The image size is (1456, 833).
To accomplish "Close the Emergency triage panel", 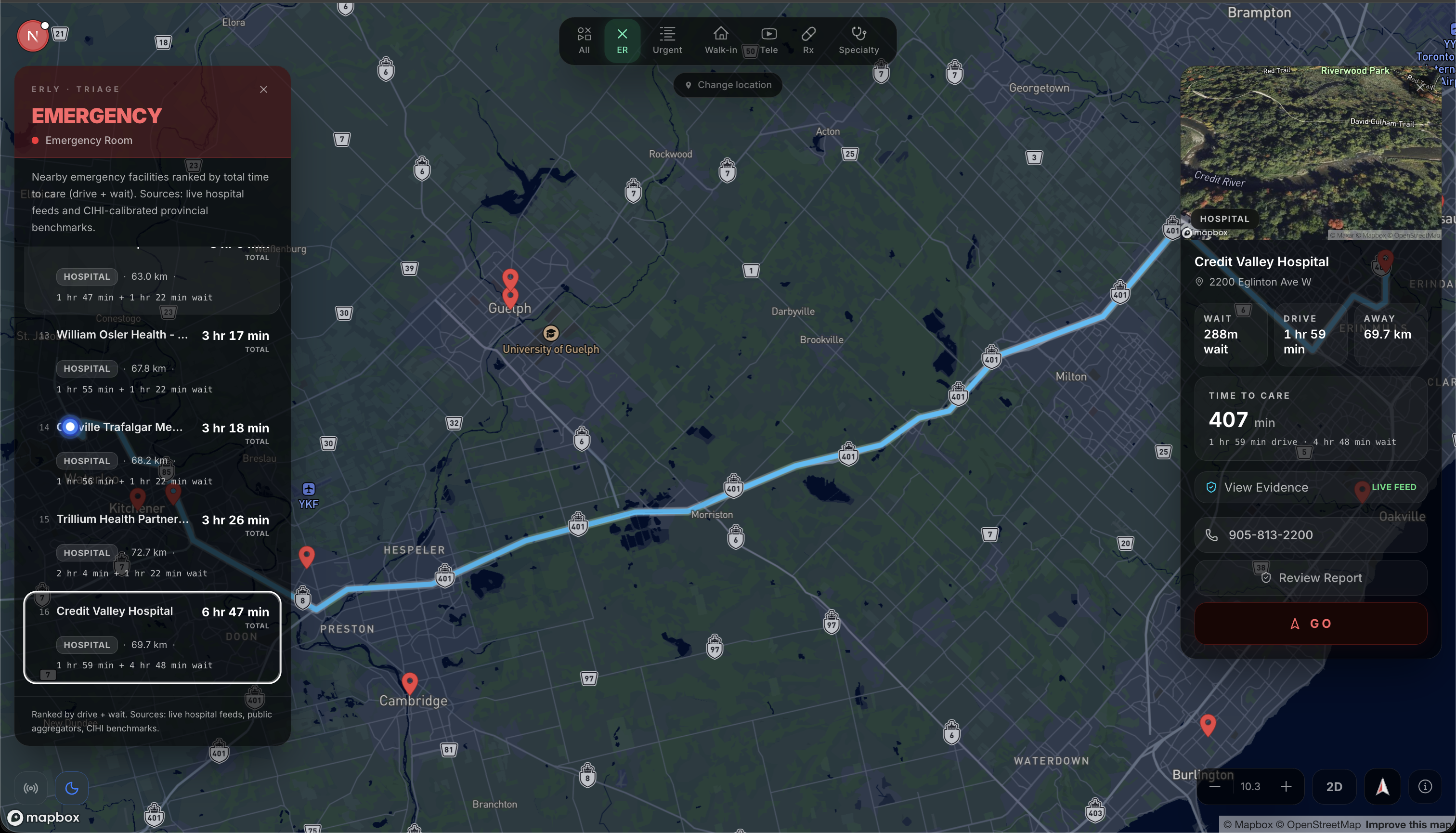I will (x=264, y=89).
